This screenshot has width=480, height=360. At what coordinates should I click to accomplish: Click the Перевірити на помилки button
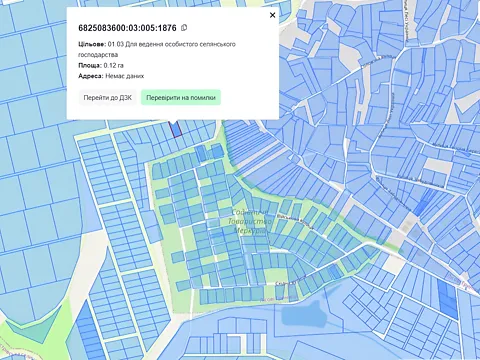(x=181, y=98)
